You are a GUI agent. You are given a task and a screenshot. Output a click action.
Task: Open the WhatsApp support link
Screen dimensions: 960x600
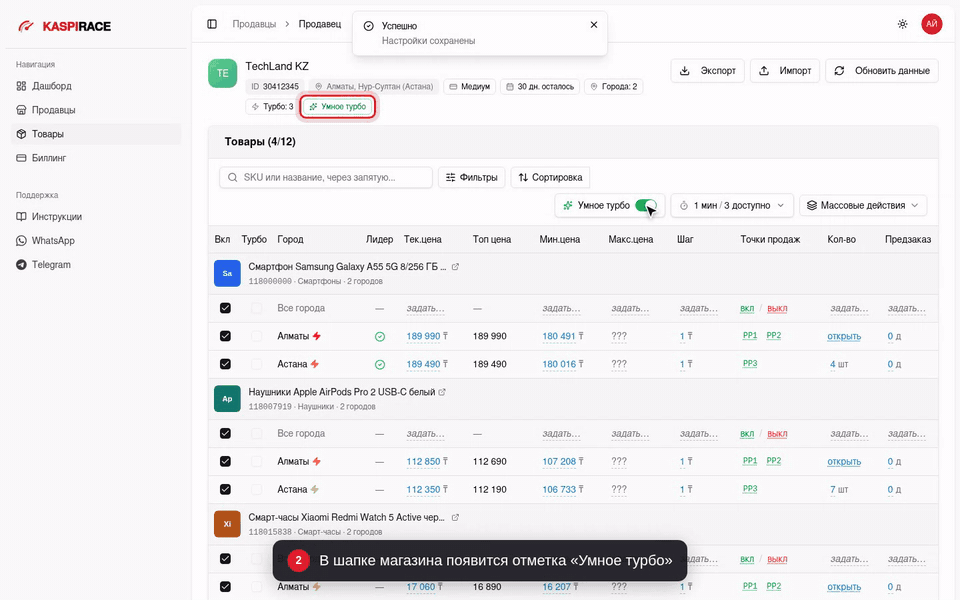point(96,241)
